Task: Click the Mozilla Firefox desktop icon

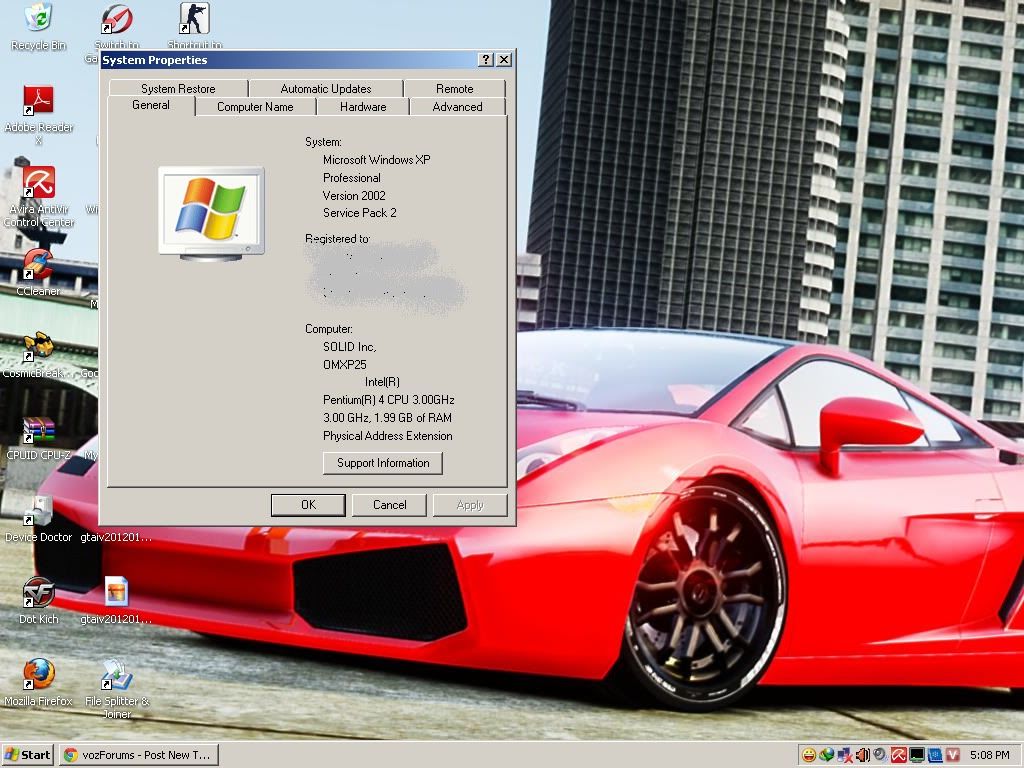Action: [x=38, y=675]
